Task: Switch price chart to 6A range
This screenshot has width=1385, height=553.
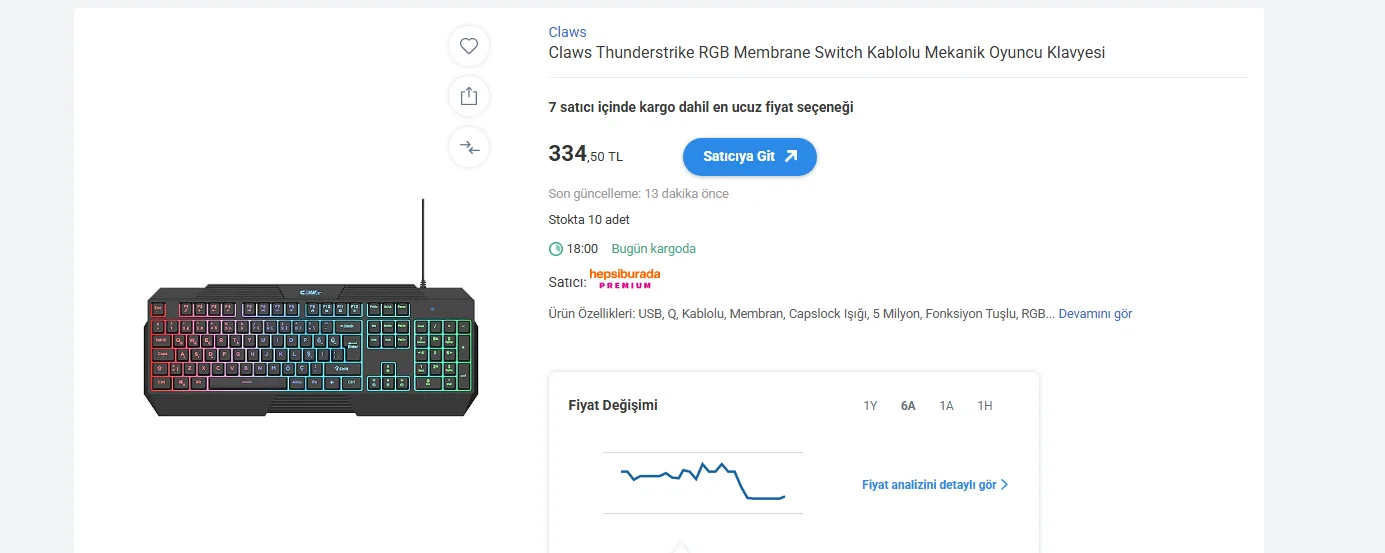Action: click(908, 406)
